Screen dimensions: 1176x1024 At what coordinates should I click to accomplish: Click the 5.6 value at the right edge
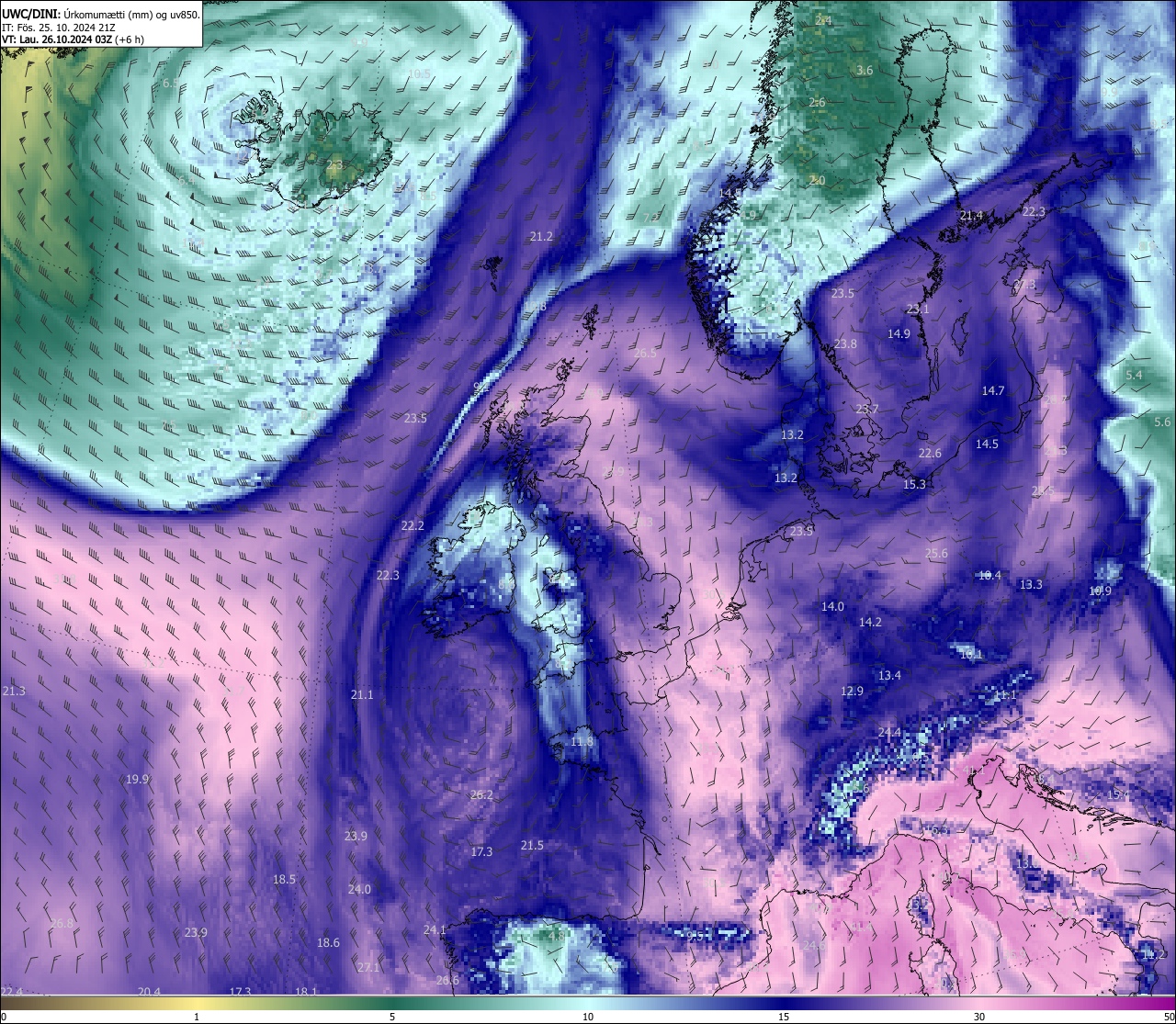(x=1163, y=422)
